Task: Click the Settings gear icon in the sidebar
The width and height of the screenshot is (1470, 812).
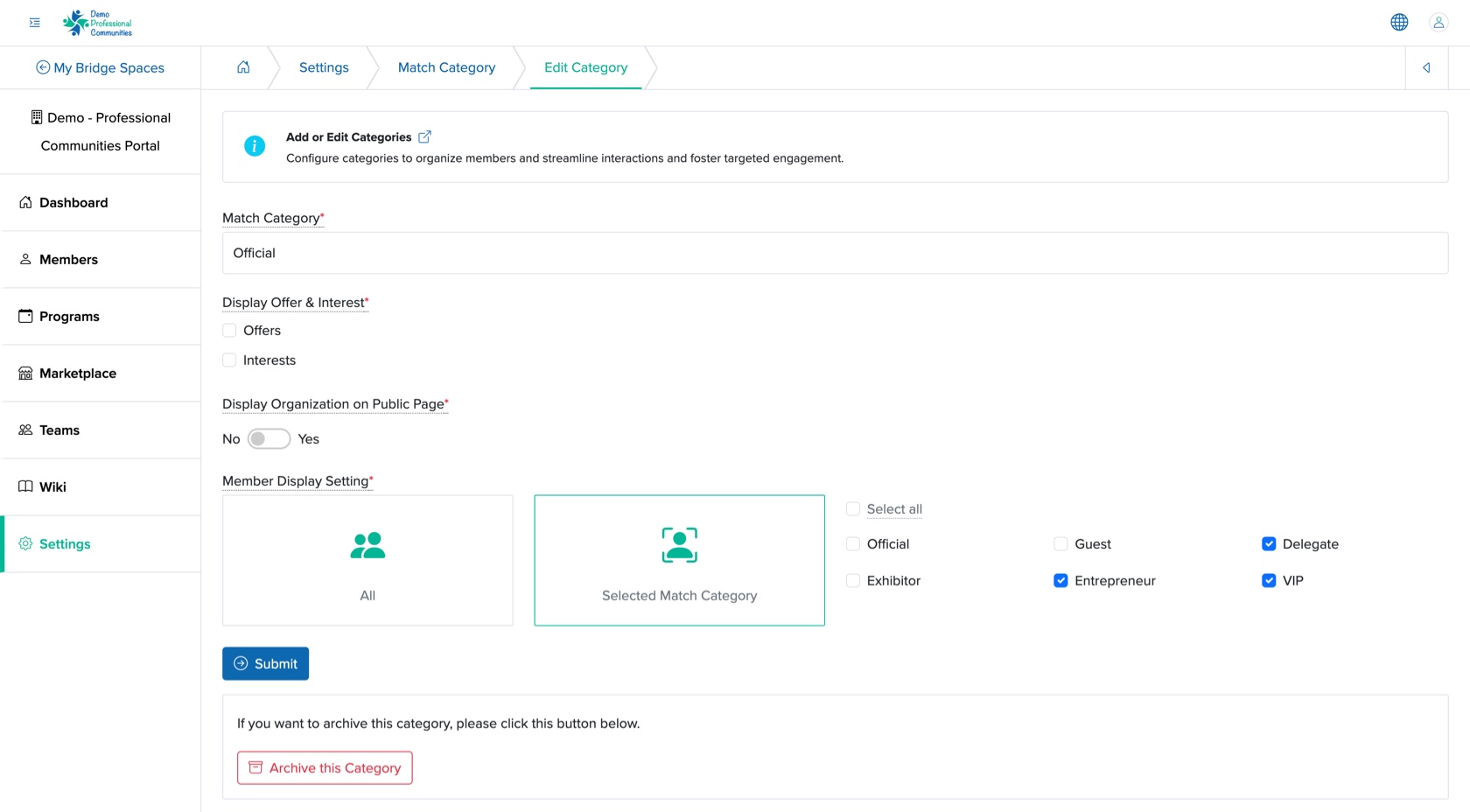Action: click(x=25, y=543)
